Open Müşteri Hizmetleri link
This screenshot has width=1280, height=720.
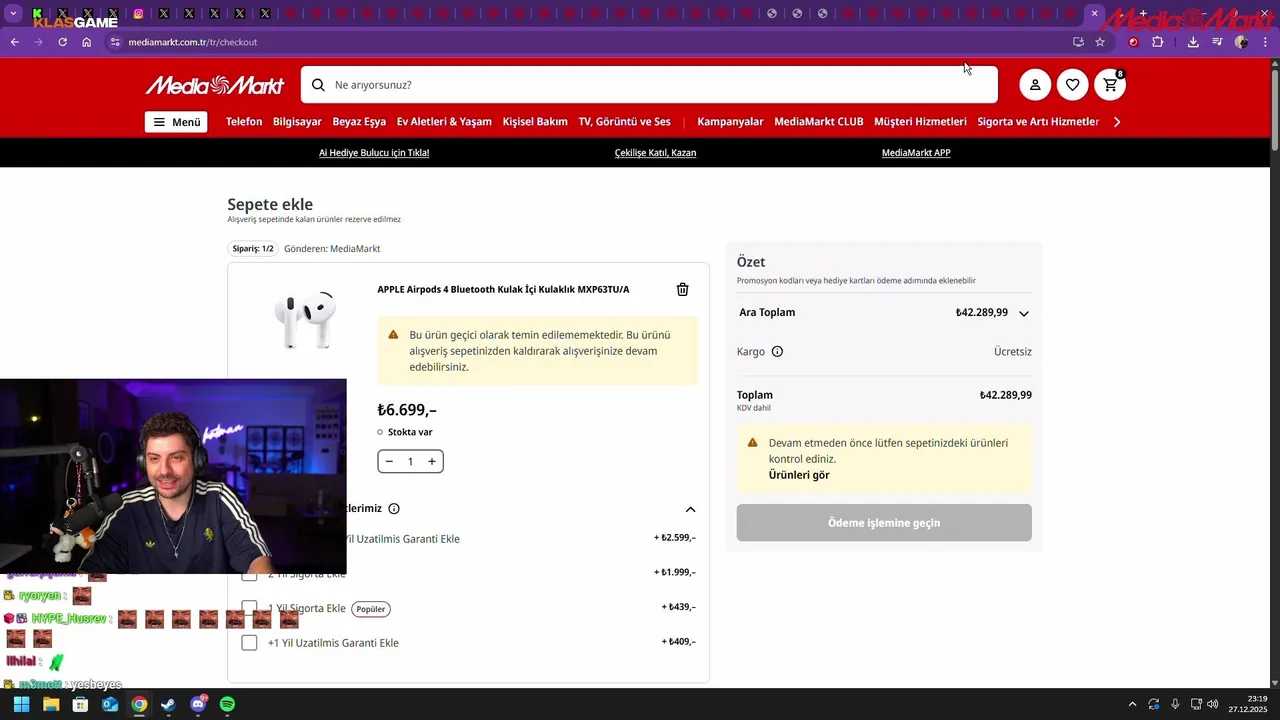[920, 122]
